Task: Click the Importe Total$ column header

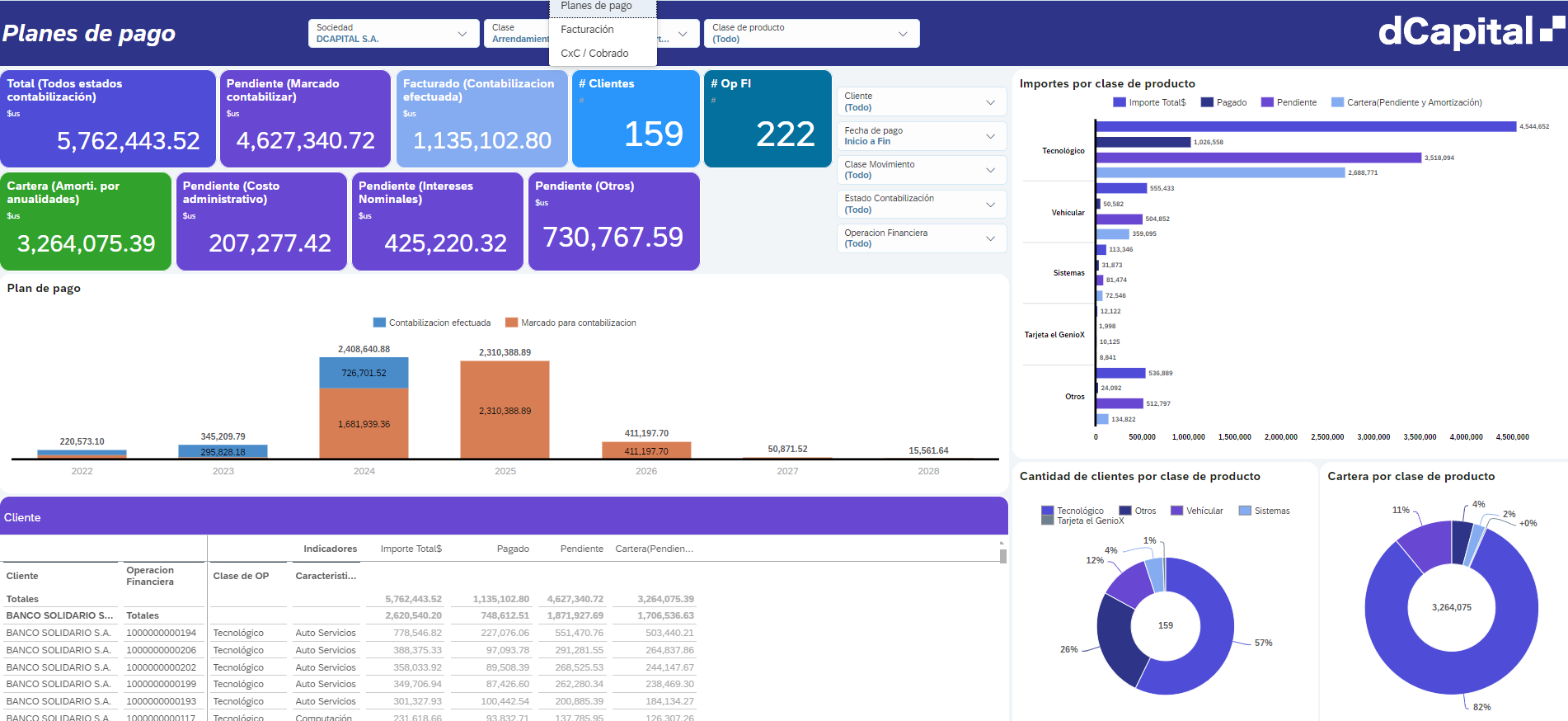Action: tap(411, 549)
